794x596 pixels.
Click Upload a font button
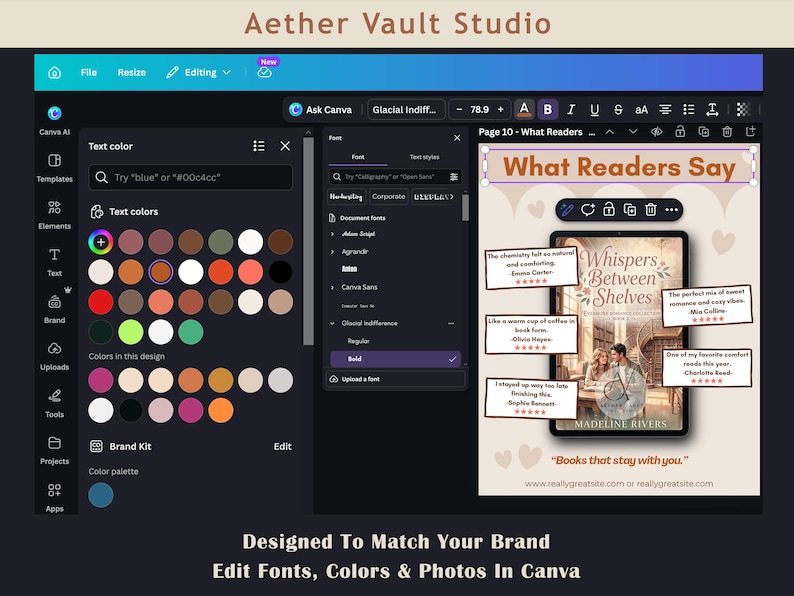click(395, 379)
